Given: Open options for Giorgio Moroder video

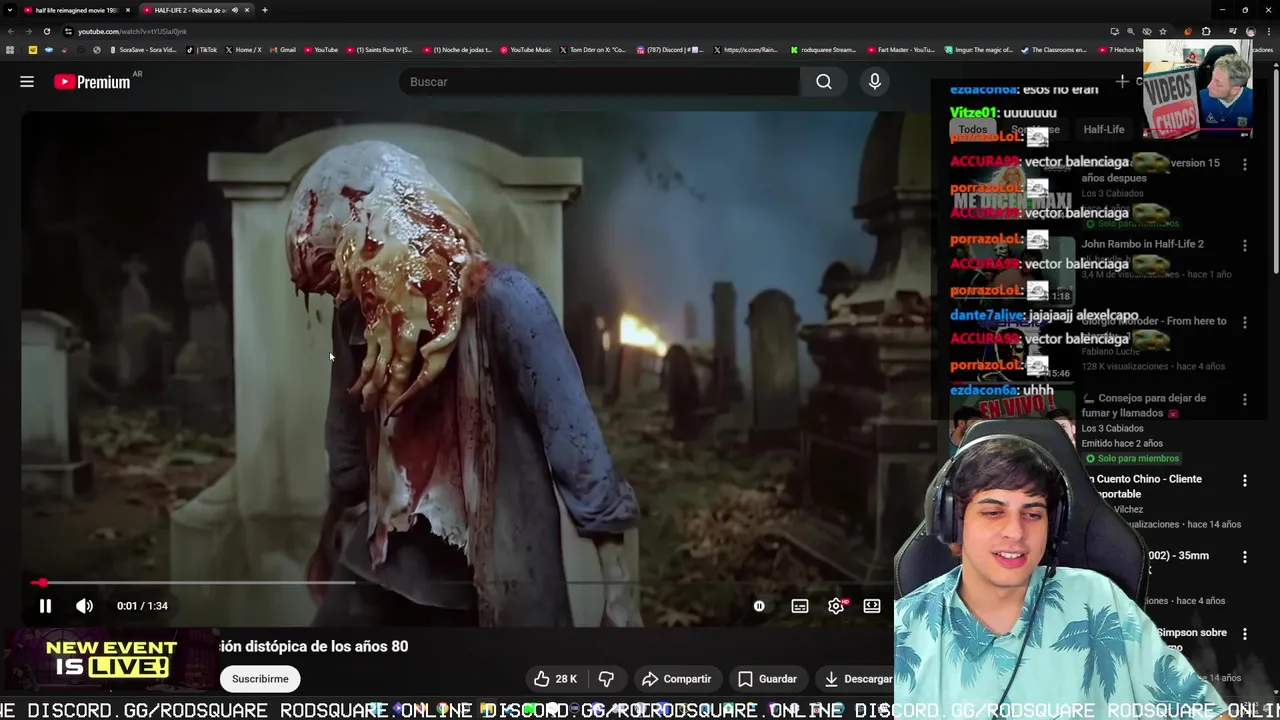Looking at the screenshot, I should [1245, 322].
